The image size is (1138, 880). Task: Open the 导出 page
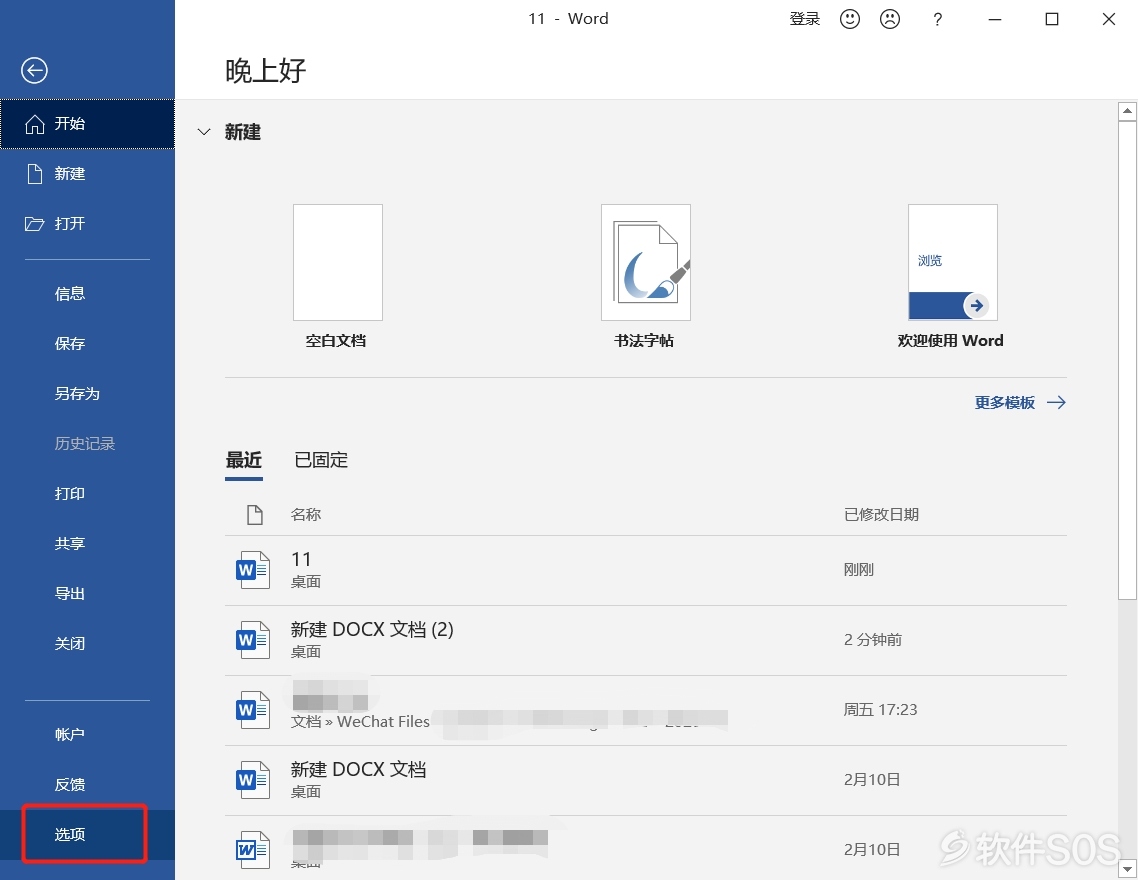tap(87, 594)
